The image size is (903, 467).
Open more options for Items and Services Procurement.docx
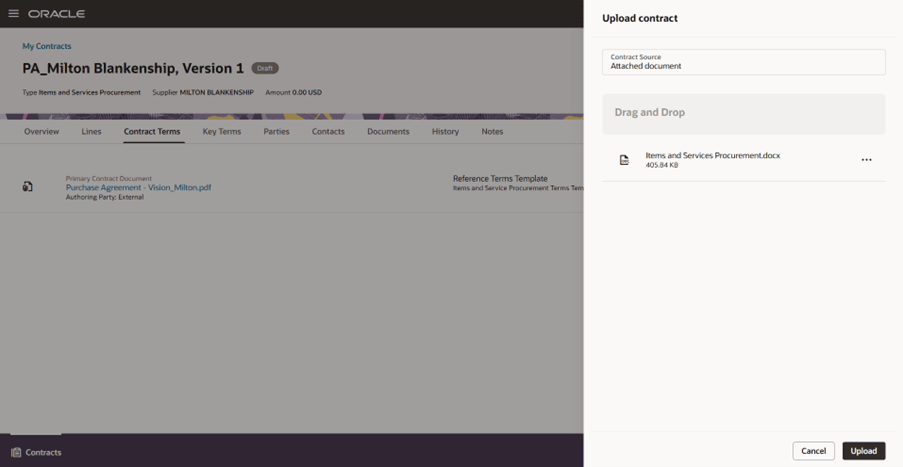[x=866, y=160]
